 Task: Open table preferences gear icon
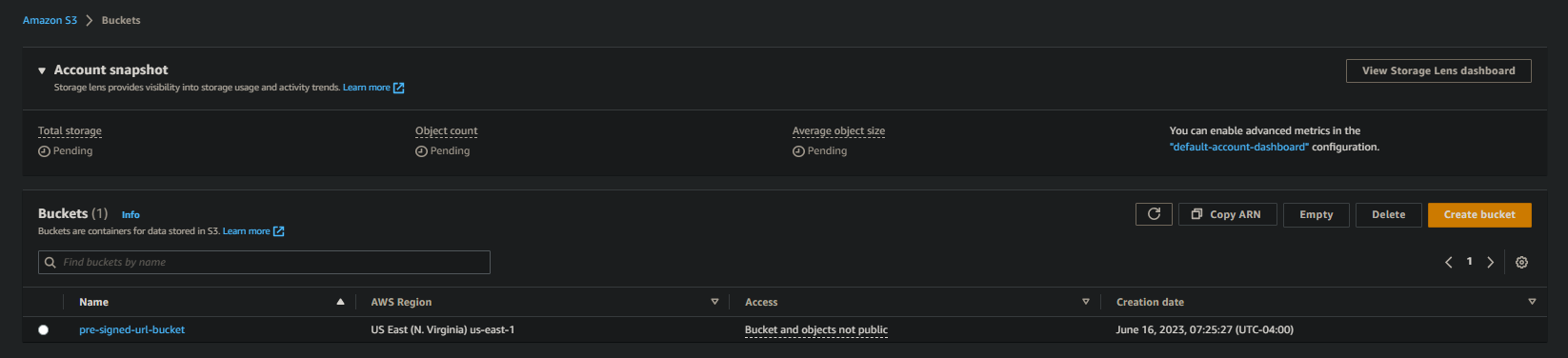click(1521, 263)
